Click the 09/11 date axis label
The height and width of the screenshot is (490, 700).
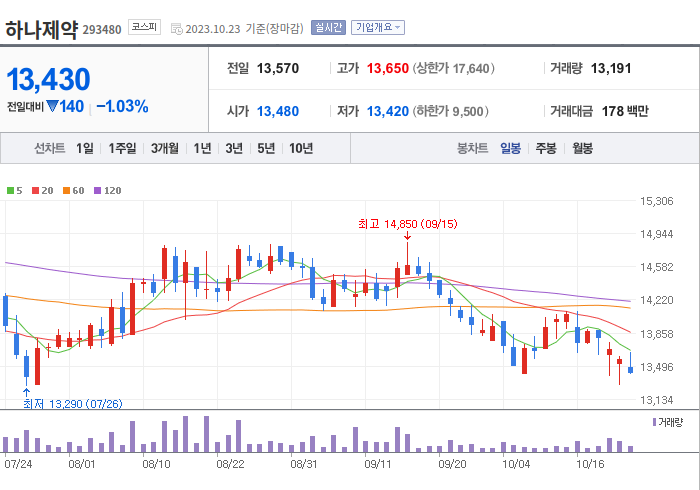click(378, 464)
